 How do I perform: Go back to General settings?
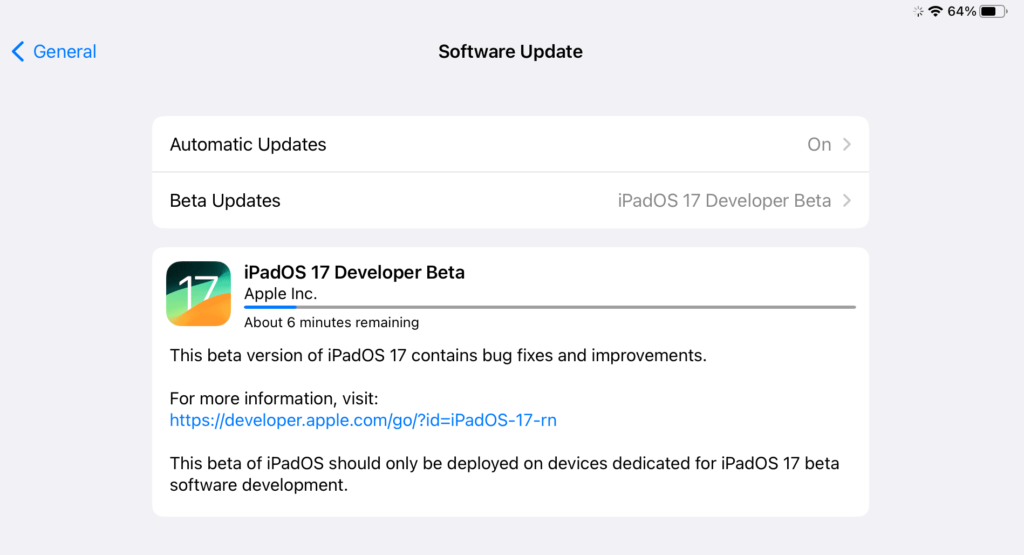[54, 52]
